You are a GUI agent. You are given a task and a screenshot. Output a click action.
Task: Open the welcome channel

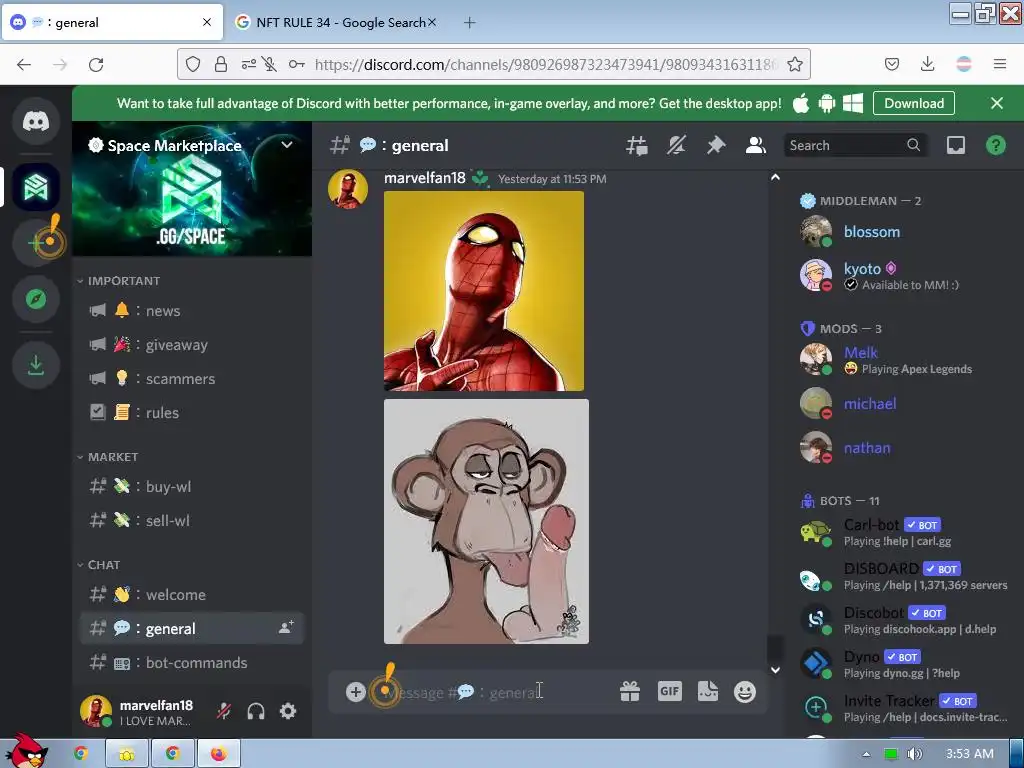click(192, 595)
